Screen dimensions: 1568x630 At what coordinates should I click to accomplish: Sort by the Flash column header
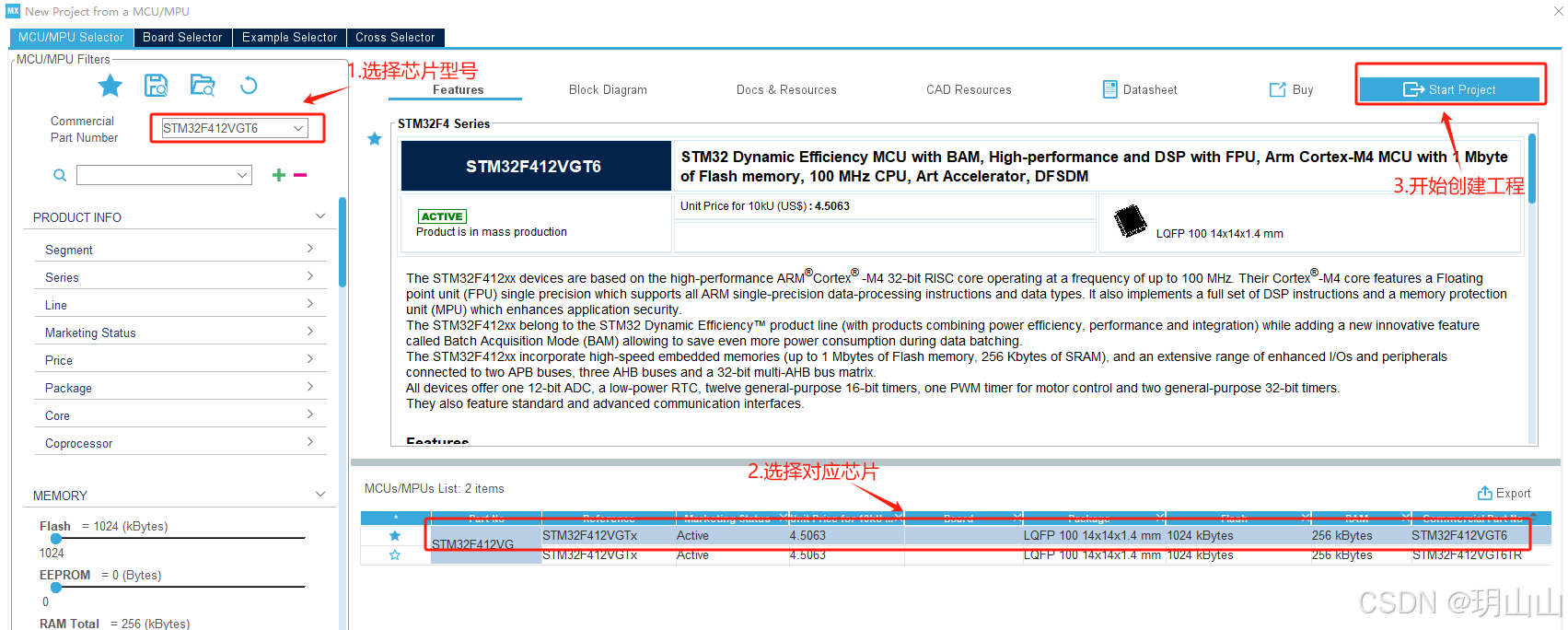(x=1238, y=519)
